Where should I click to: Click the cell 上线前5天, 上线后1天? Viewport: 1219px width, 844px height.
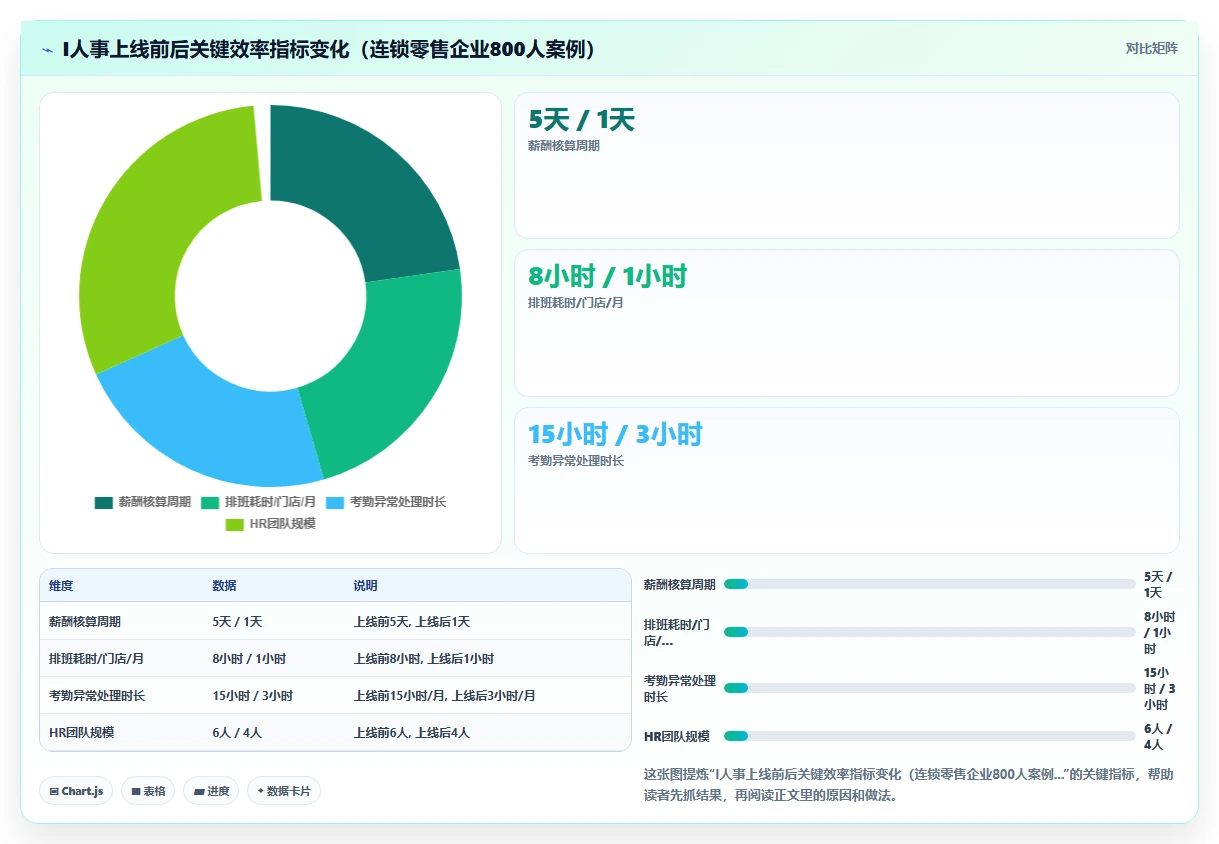[412, 622]
